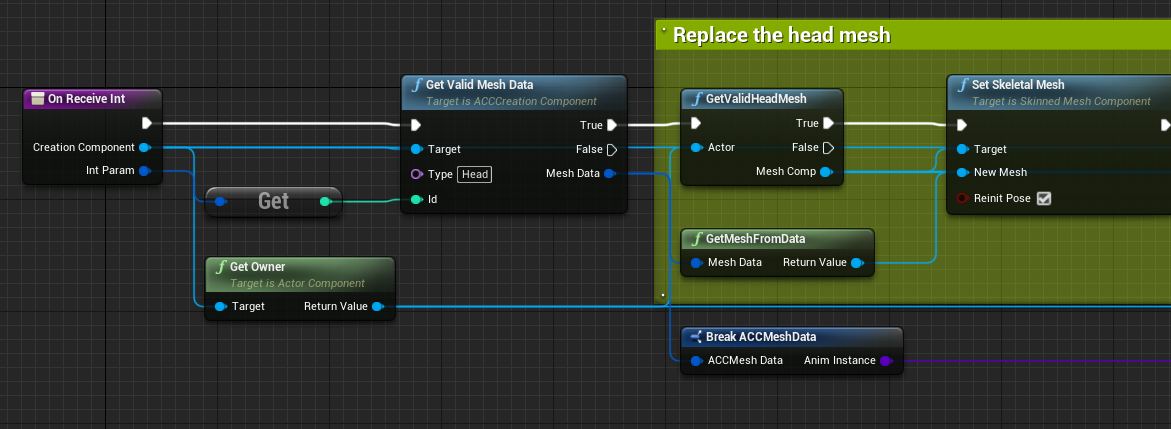This screenshot has height=429, width=1171.
Task: Click the Reinit Pose checkbox
Action: coord(1044,198)
